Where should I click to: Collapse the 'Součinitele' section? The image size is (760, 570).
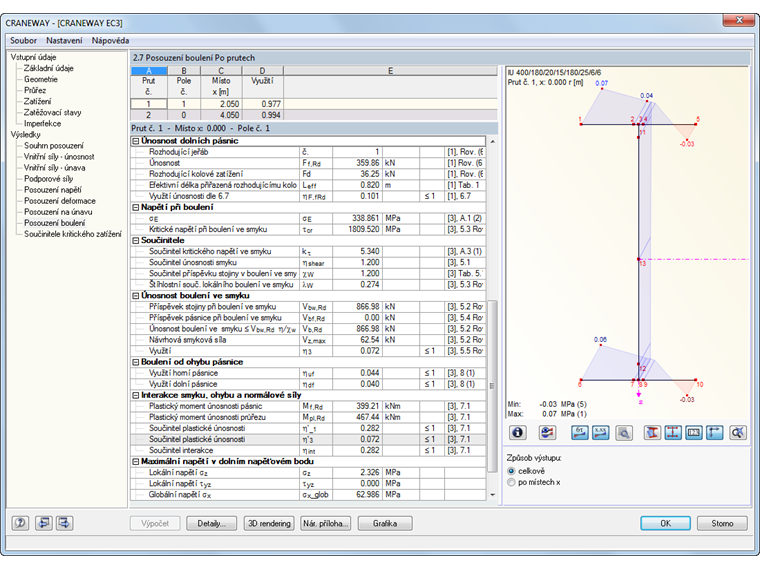pos(136,240)
